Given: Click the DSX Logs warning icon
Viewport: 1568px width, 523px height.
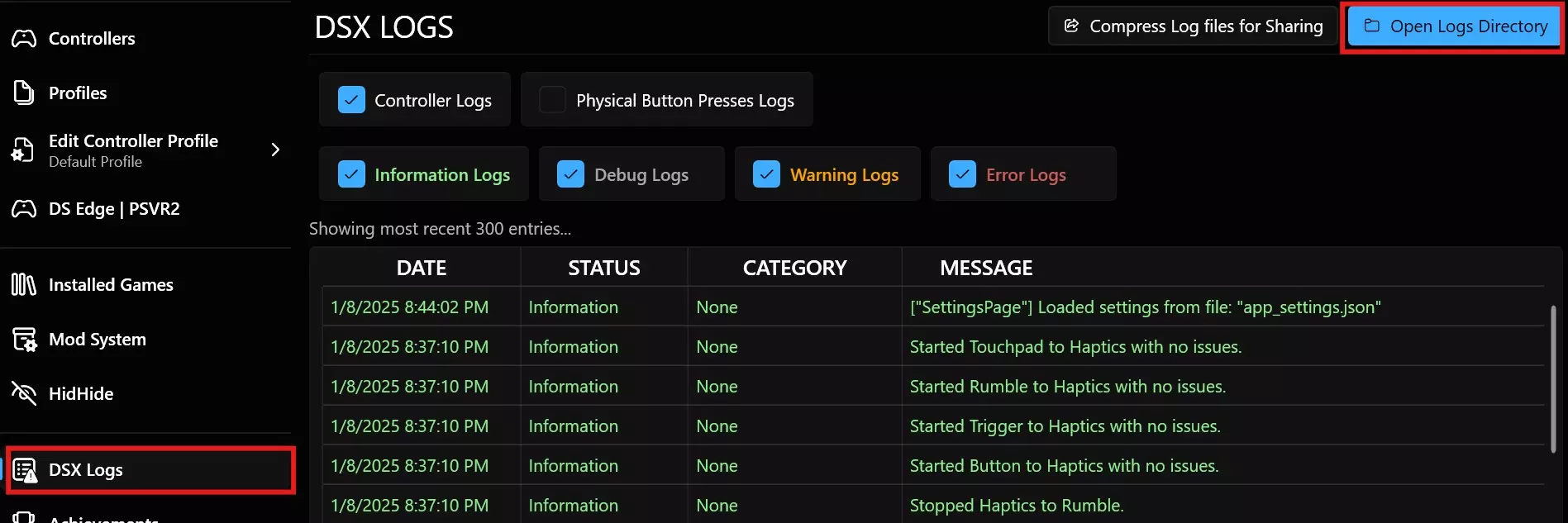Looking at the screenshot, I should (x=26, y=470).
